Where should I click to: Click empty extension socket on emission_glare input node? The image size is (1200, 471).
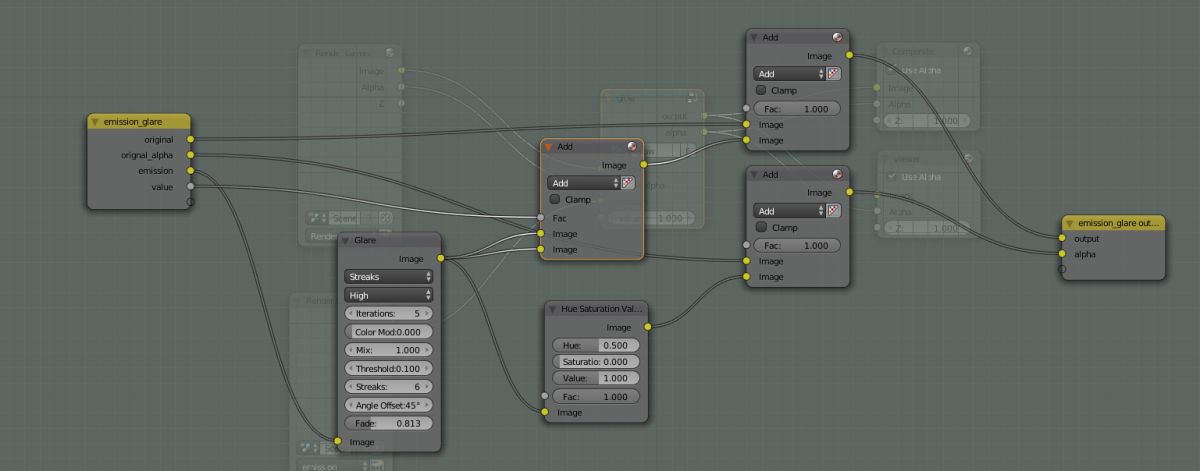pos(190,201)
